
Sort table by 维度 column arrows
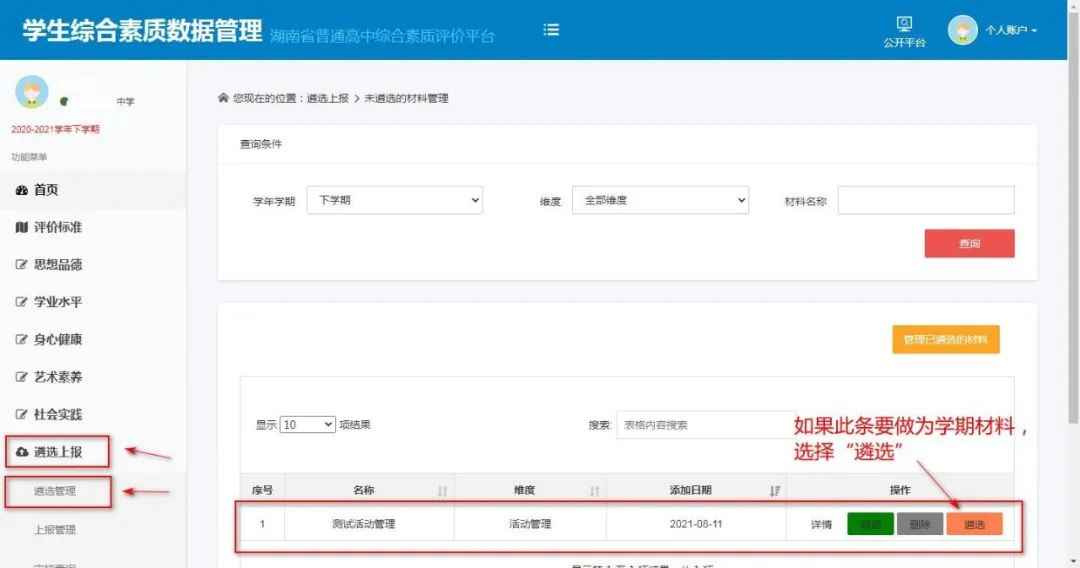(594, 491)
